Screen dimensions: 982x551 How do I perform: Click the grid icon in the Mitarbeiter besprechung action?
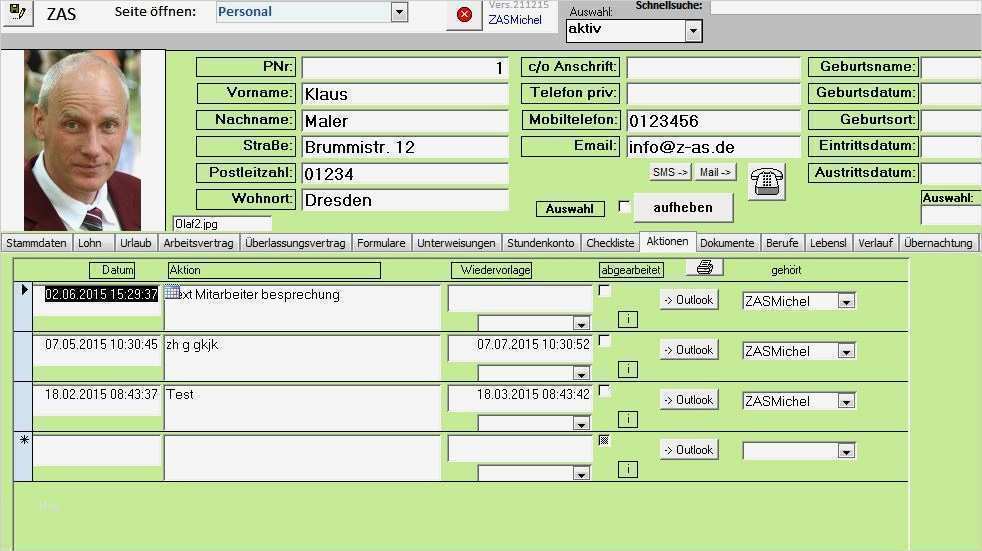click(172, 292)
